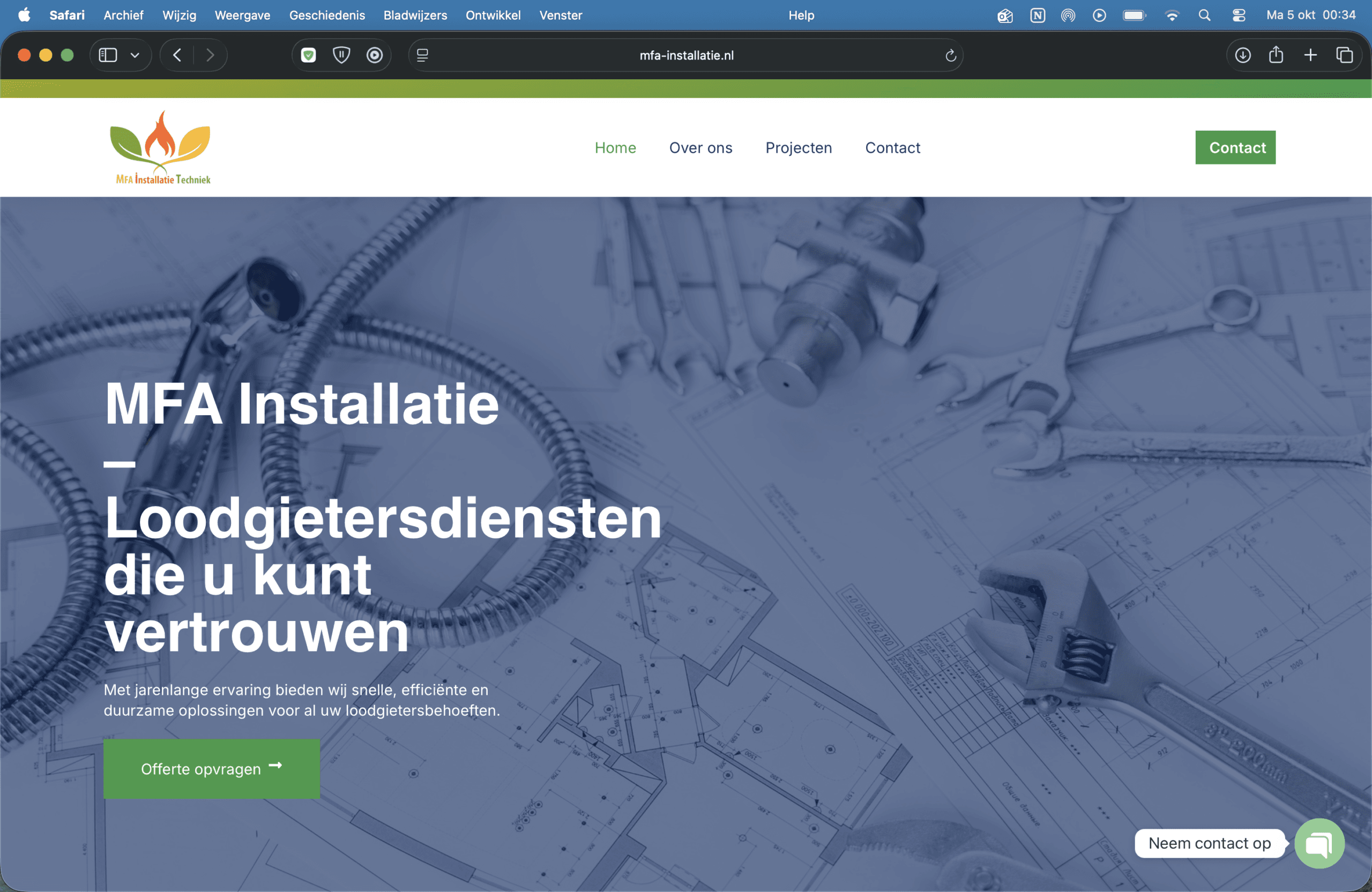Screen dimensions: 1372x892
Task: Open the Apple menu
Action: pyautogui.click(x=24, y=15)
